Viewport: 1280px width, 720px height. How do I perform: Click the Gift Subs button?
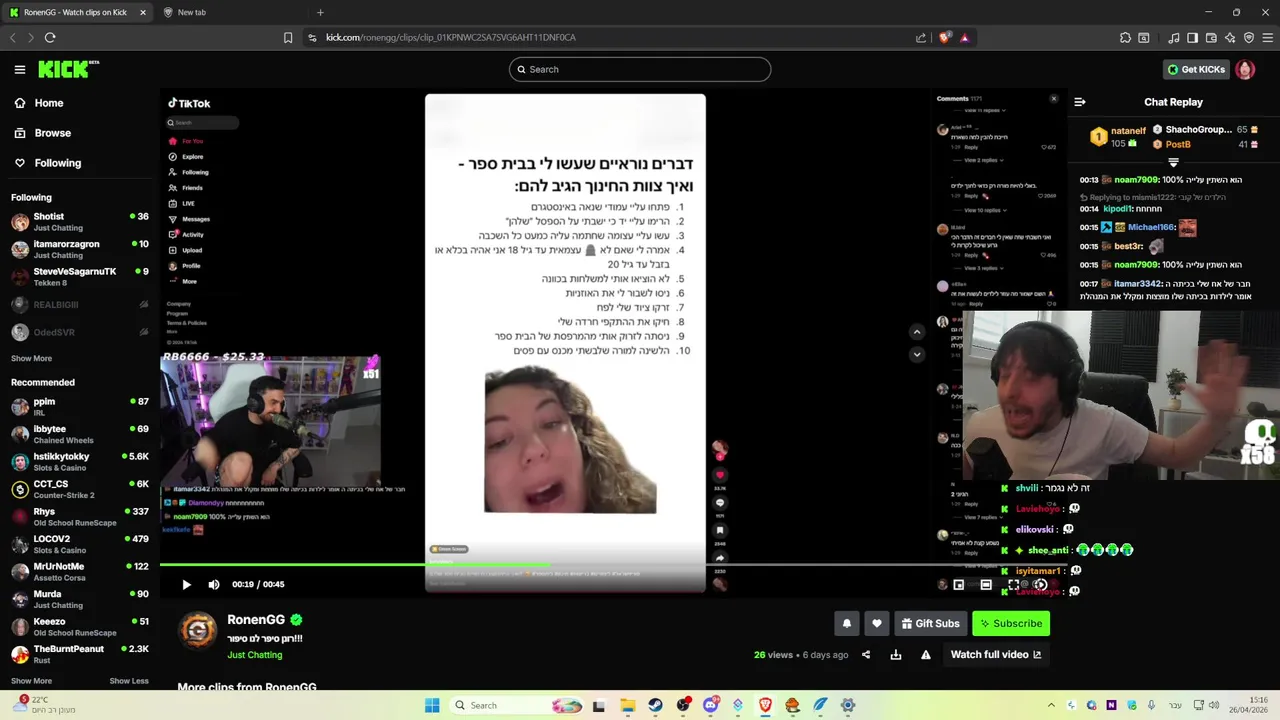click(931, 623)
